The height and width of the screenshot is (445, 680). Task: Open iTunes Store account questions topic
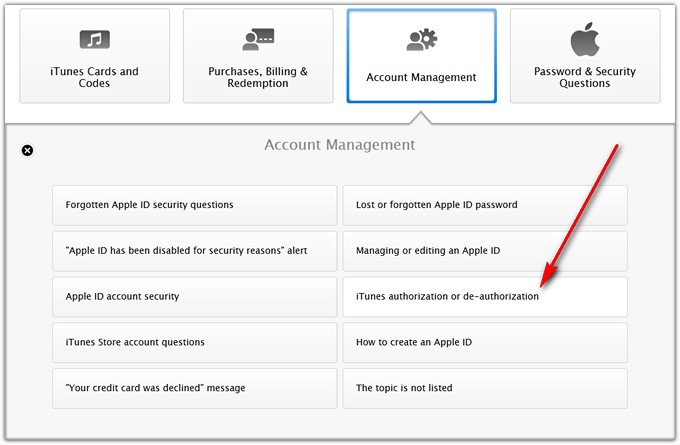tap(195, 343)
